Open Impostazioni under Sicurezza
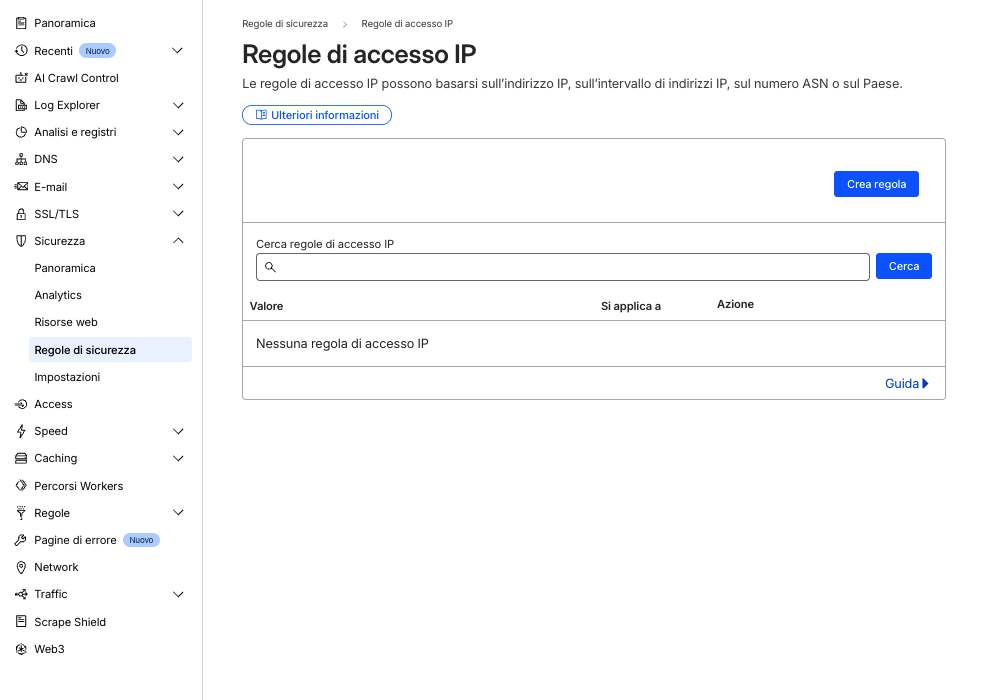This screenshot has height=700, width=981. point(67,377)
